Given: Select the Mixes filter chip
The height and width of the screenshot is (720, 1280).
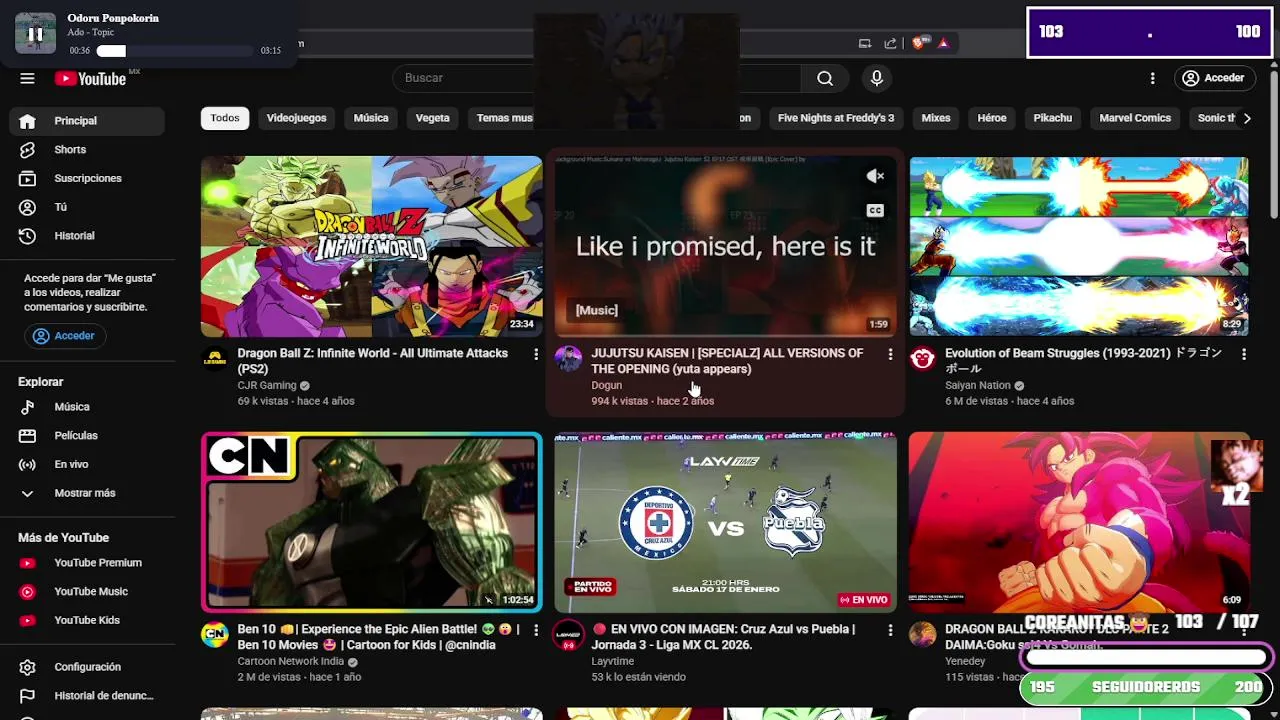Looking at the screenshot, I should [936, 118].
